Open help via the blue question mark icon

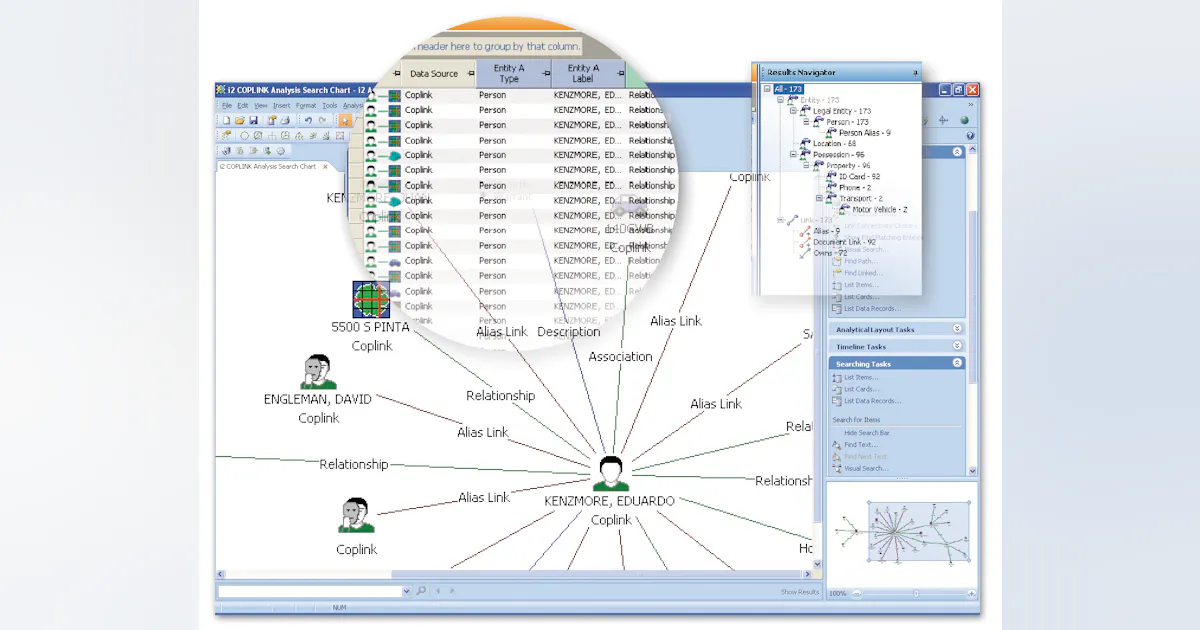970,136
